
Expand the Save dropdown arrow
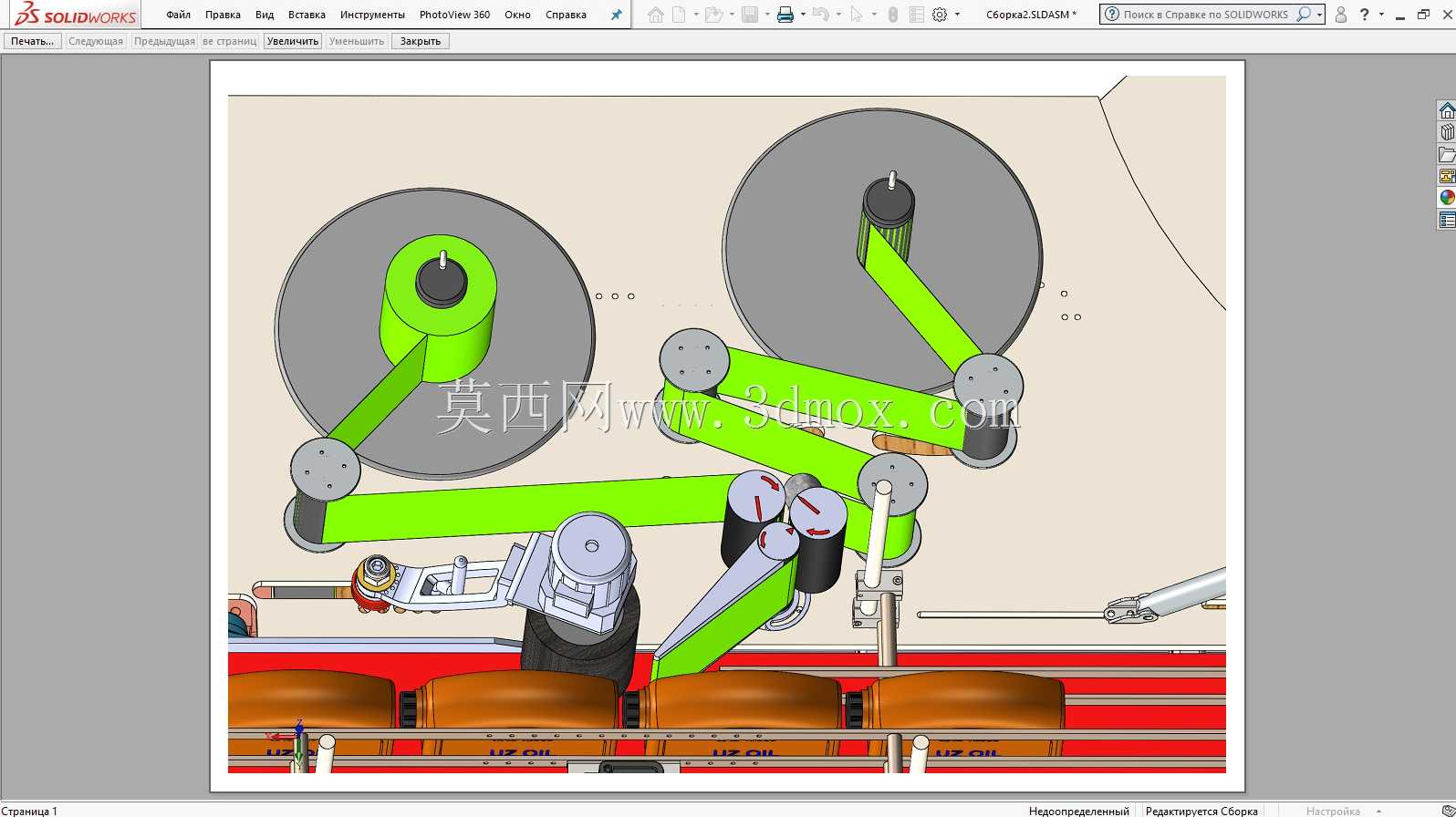tap(767, 15)
